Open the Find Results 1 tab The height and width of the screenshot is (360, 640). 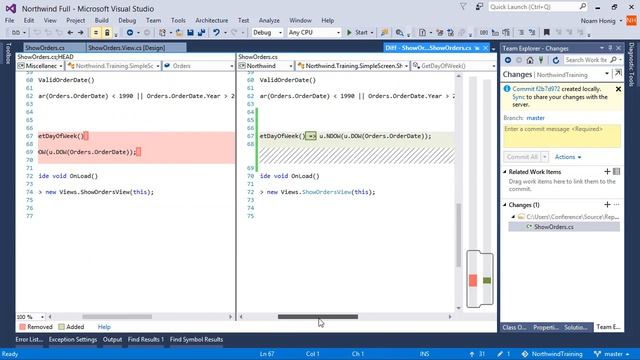146,340
